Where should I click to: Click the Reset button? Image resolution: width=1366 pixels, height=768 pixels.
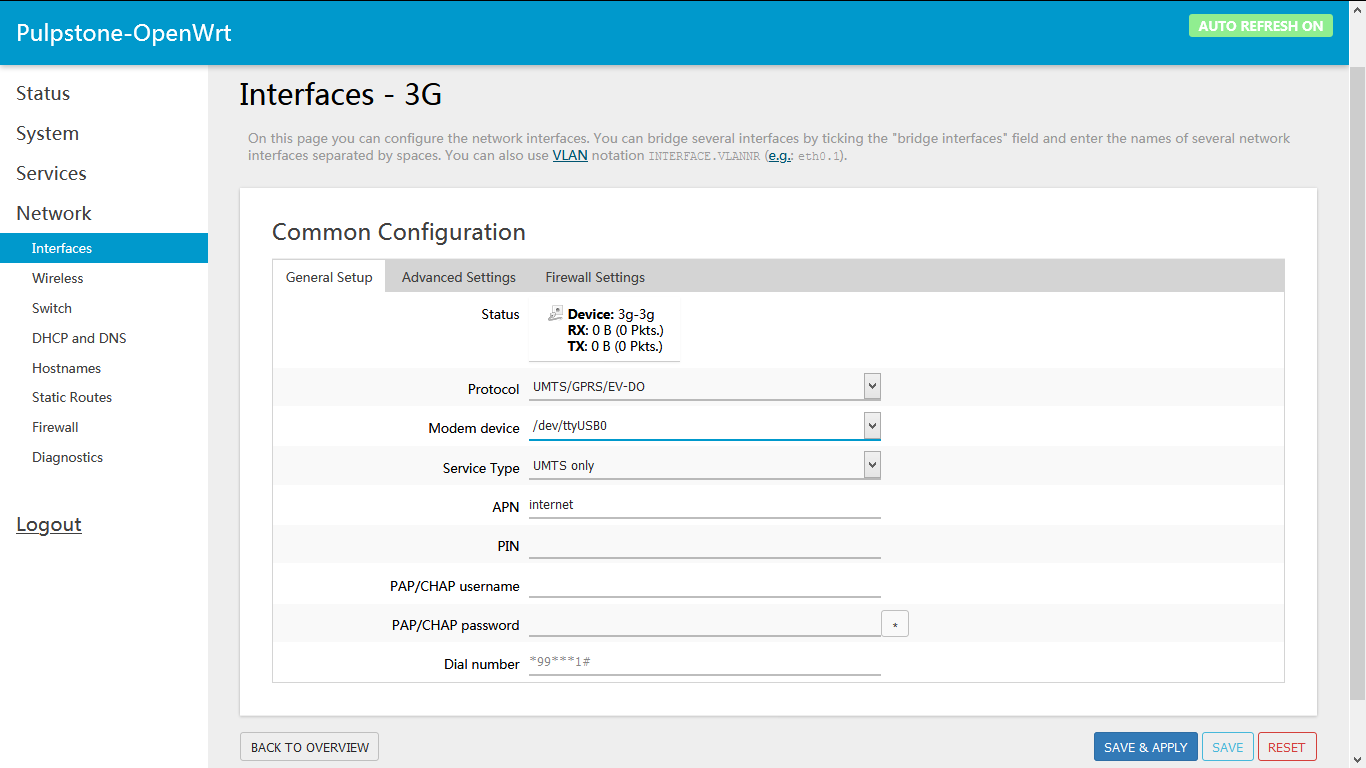click(x=1286, y=746)
